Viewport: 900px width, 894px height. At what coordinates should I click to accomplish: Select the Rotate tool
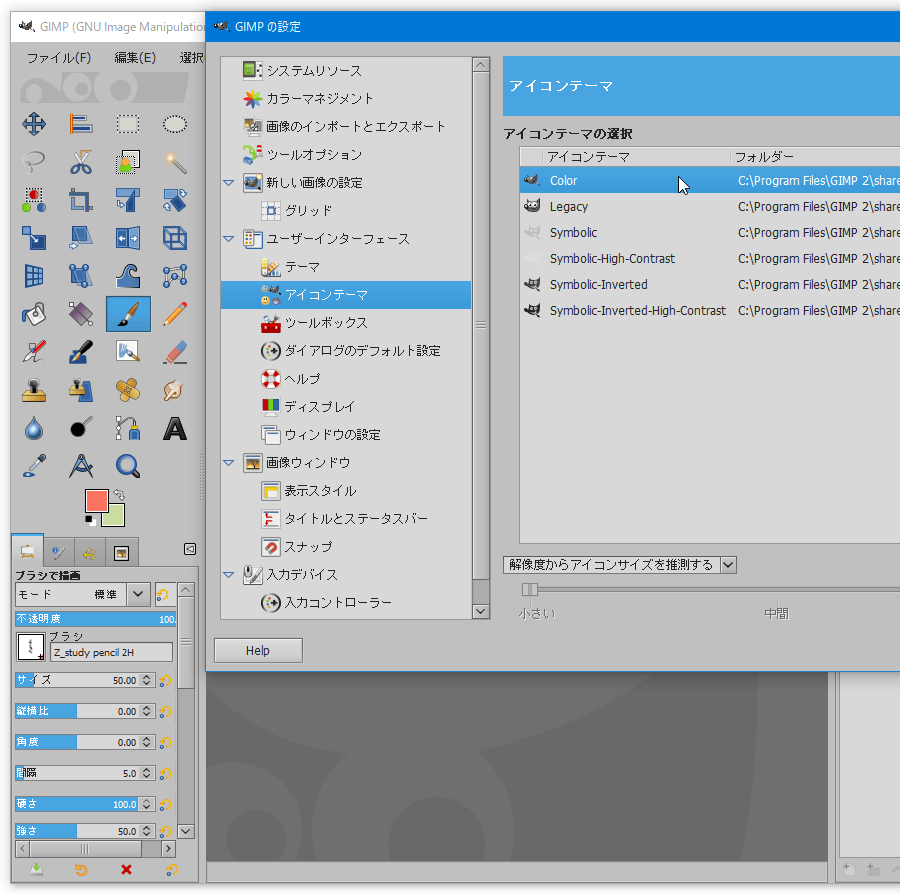pyautogui.click(x=174, y=200)
